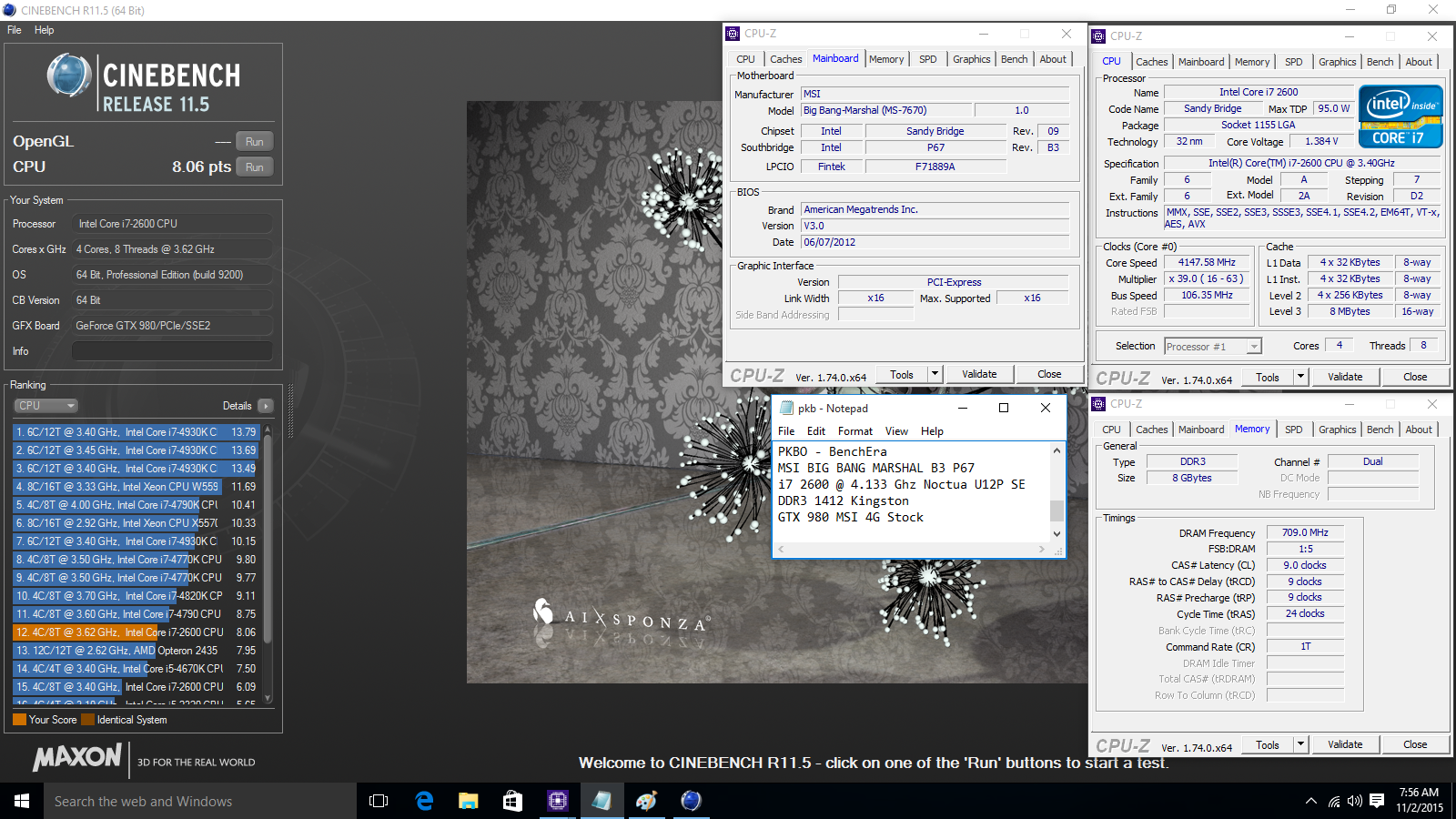The height and width of the screenshot is (819, 1456).
Task: Switch to the Cinebench taskbar icon
Action: [x=691, y=801]
